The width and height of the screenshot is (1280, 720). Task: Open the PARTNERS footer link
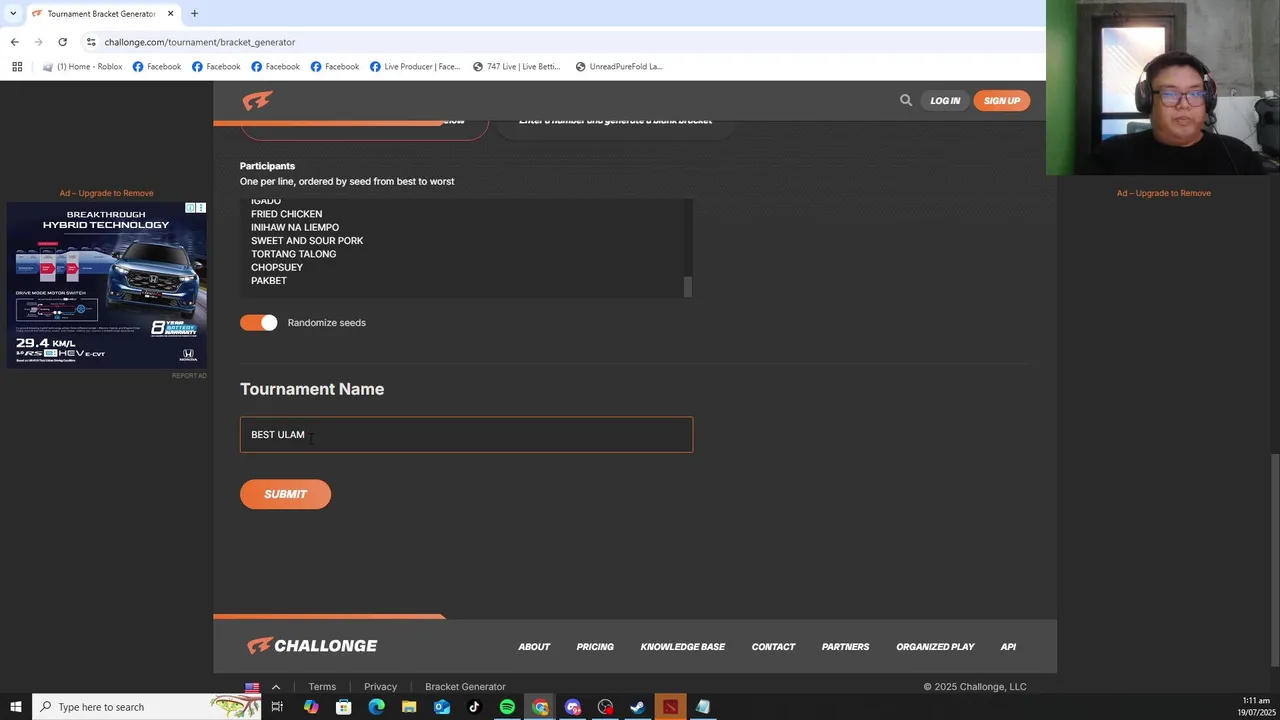pos(845,647)
